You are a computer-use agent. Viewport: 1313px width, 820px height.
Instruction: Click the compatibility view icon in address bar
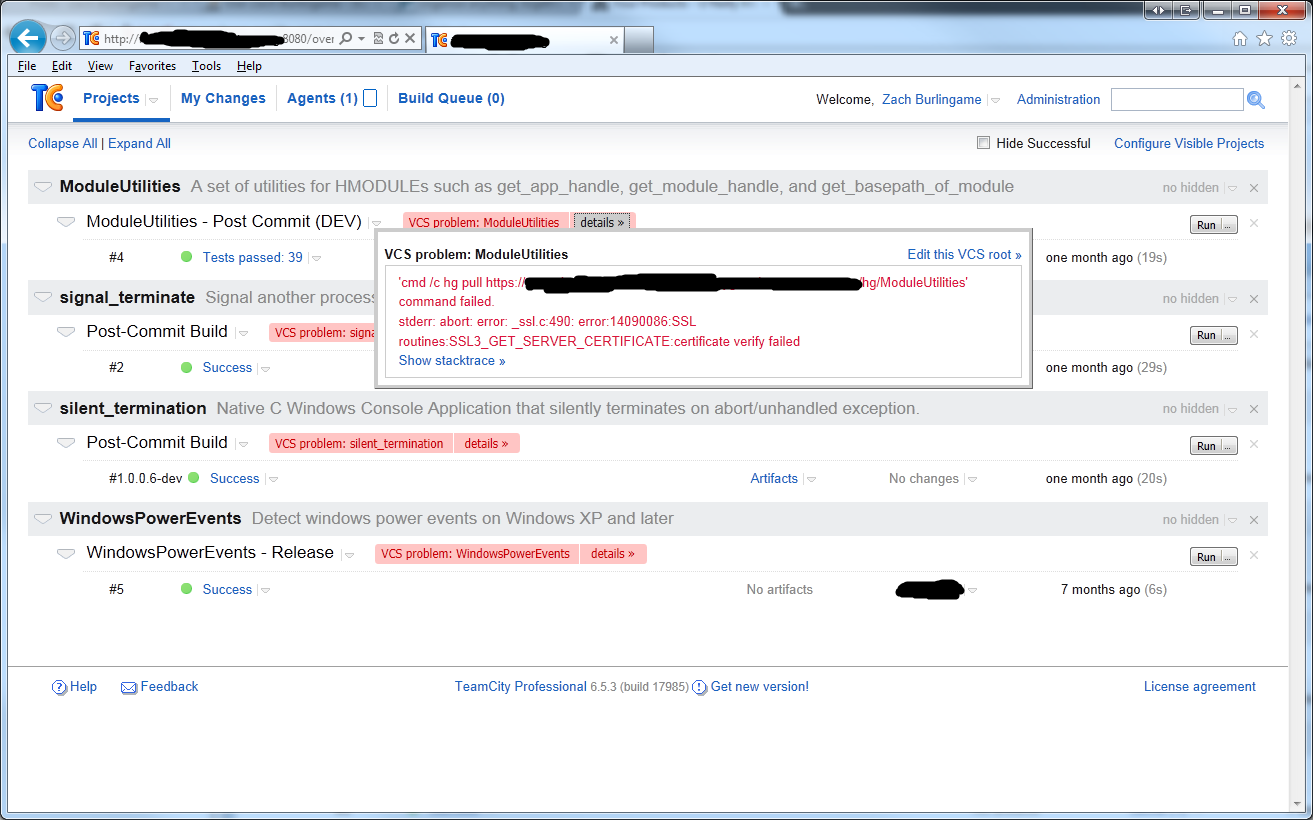coord(378,39)
